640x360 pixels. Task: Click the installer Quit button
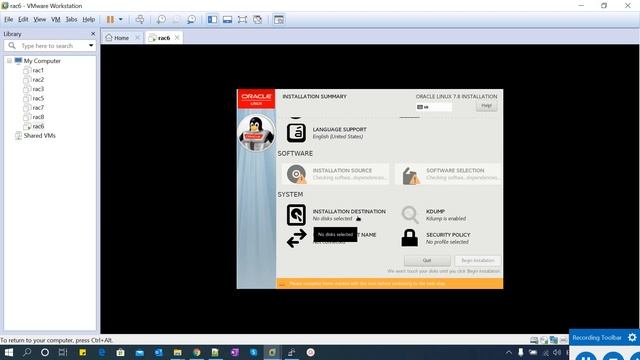click(427, 260)
